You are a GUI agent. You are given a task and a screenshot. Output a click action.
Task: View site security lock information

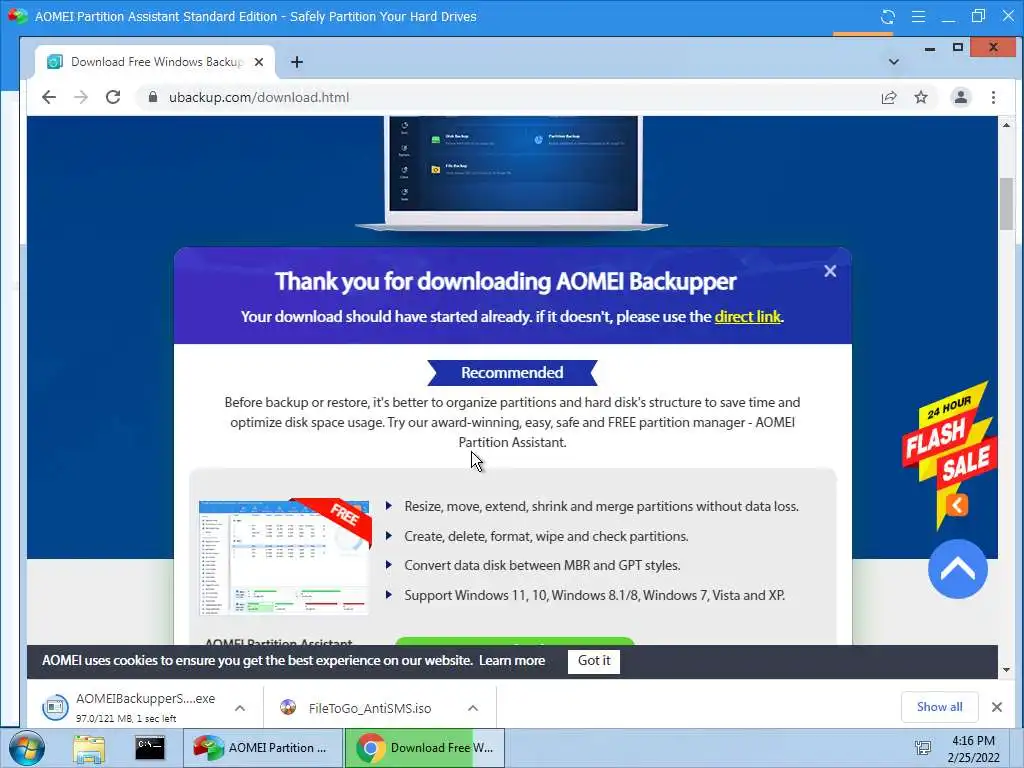coord(153,97)
